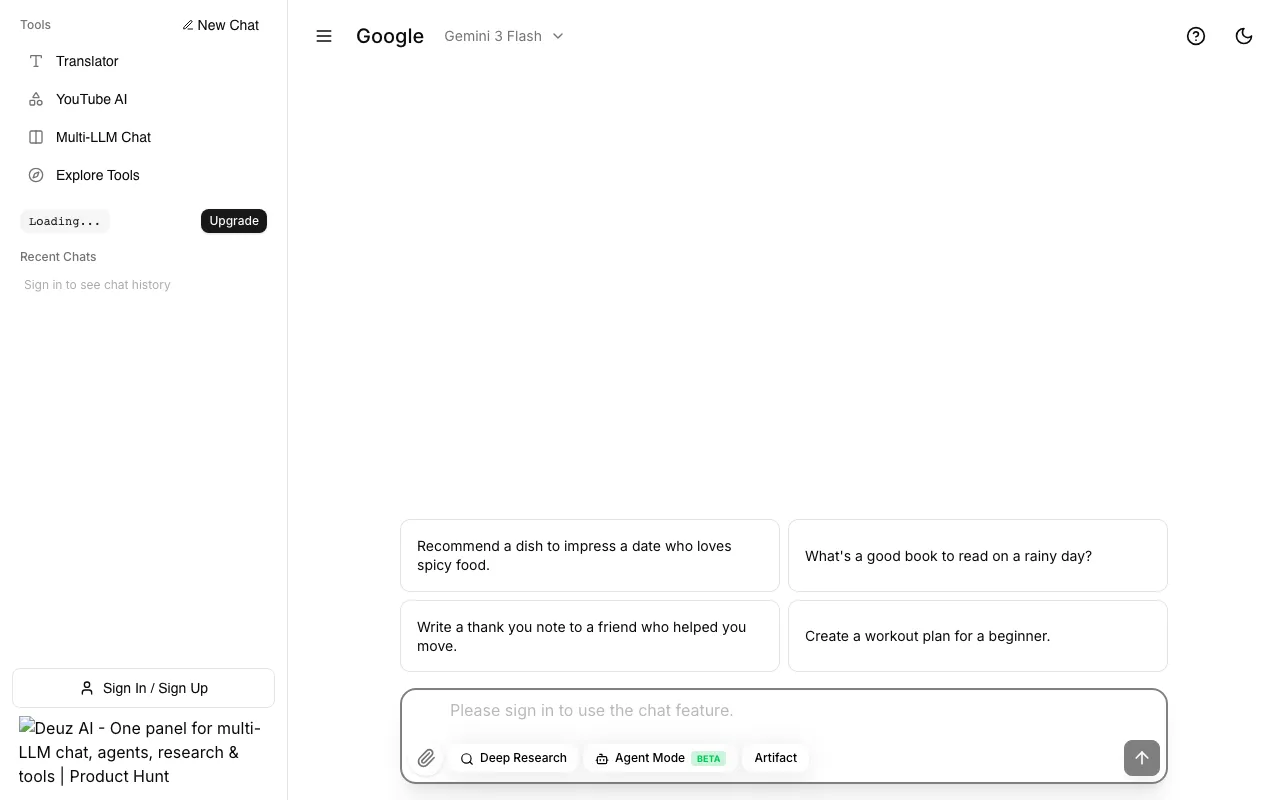Toggle the sidebar with hamburger menu icon
The image size is (1280, 800).
(x=324, y=36)
